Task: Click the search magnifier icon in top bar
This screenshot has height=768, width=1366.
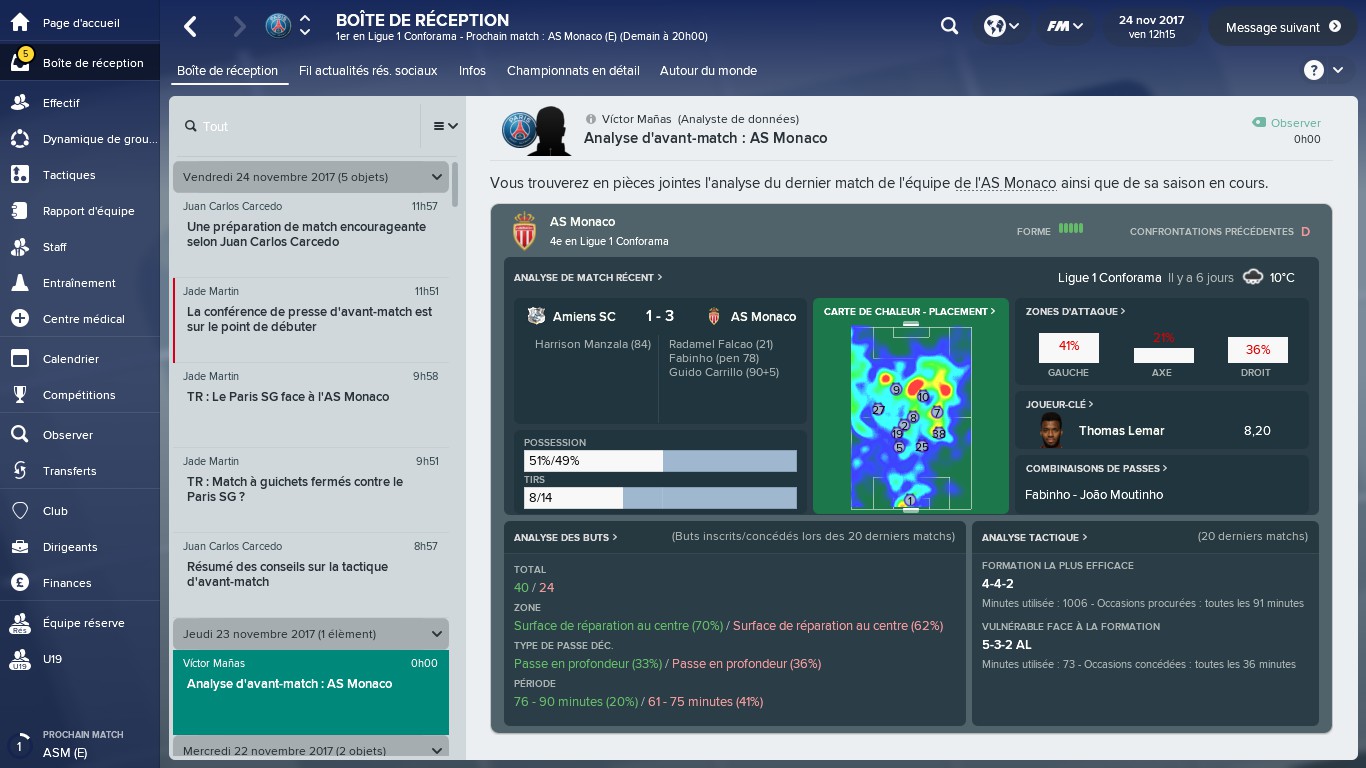Action: click(x=949, y=27)
